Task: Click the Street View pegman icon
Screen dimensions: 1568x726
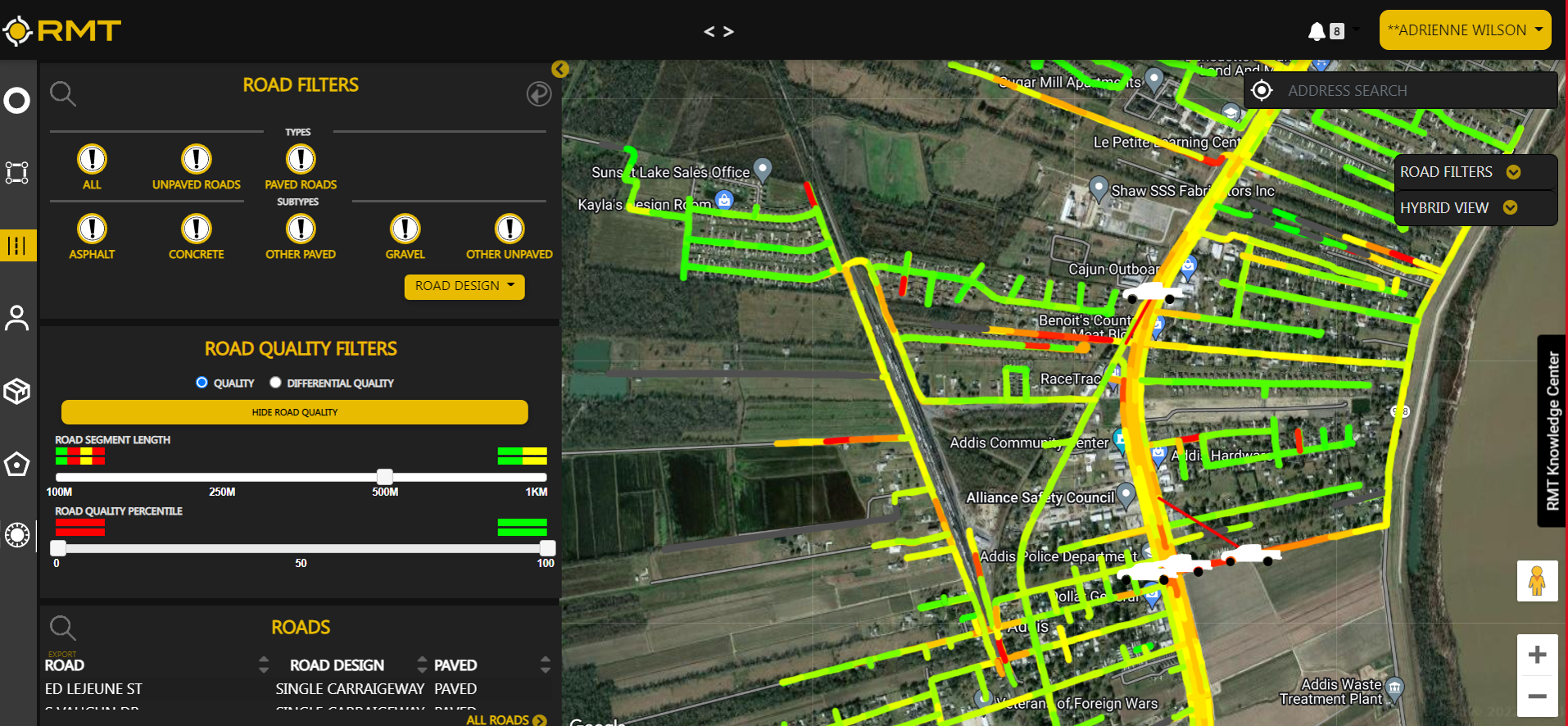Action: (x=1537, y=581)
